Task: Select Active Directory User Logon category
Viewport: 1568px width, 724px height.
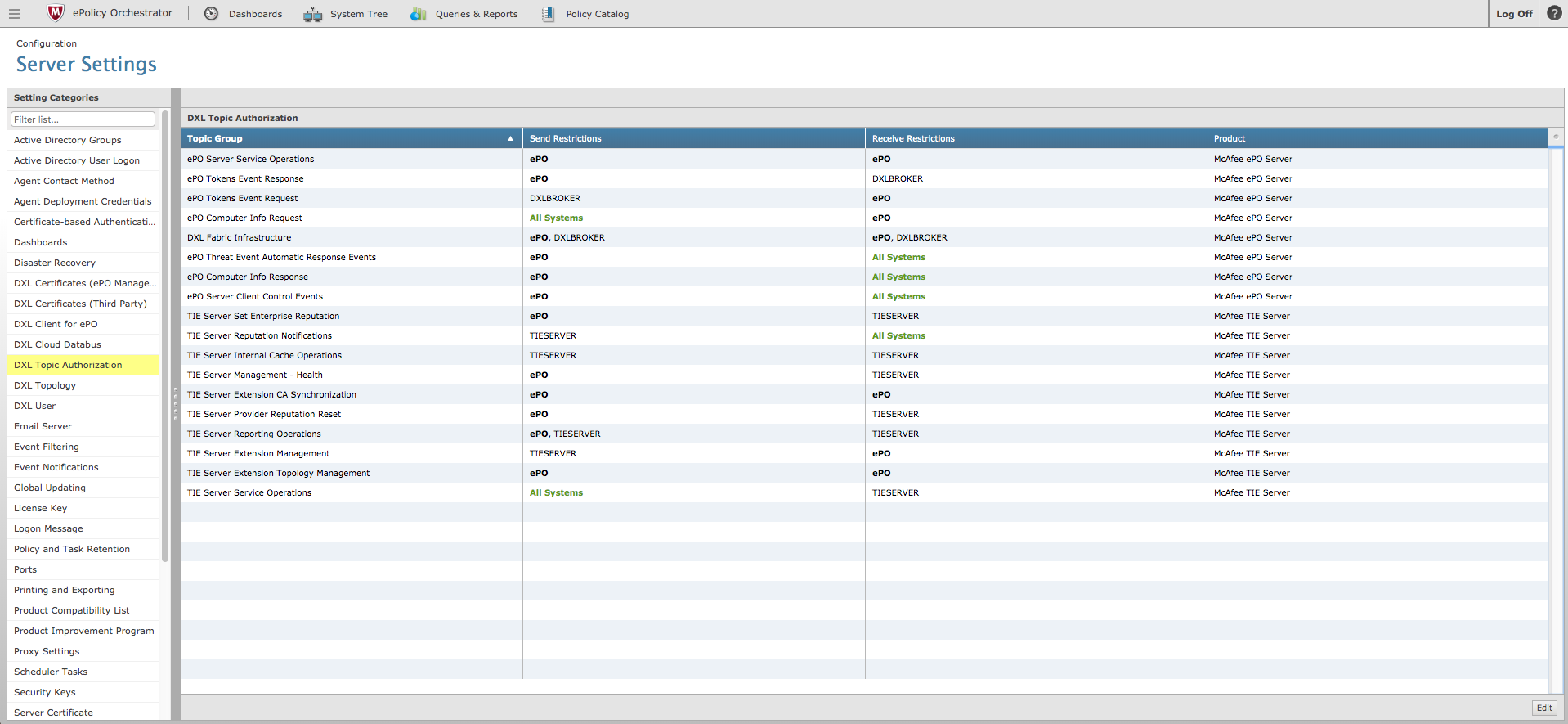Action: point(83,160)
